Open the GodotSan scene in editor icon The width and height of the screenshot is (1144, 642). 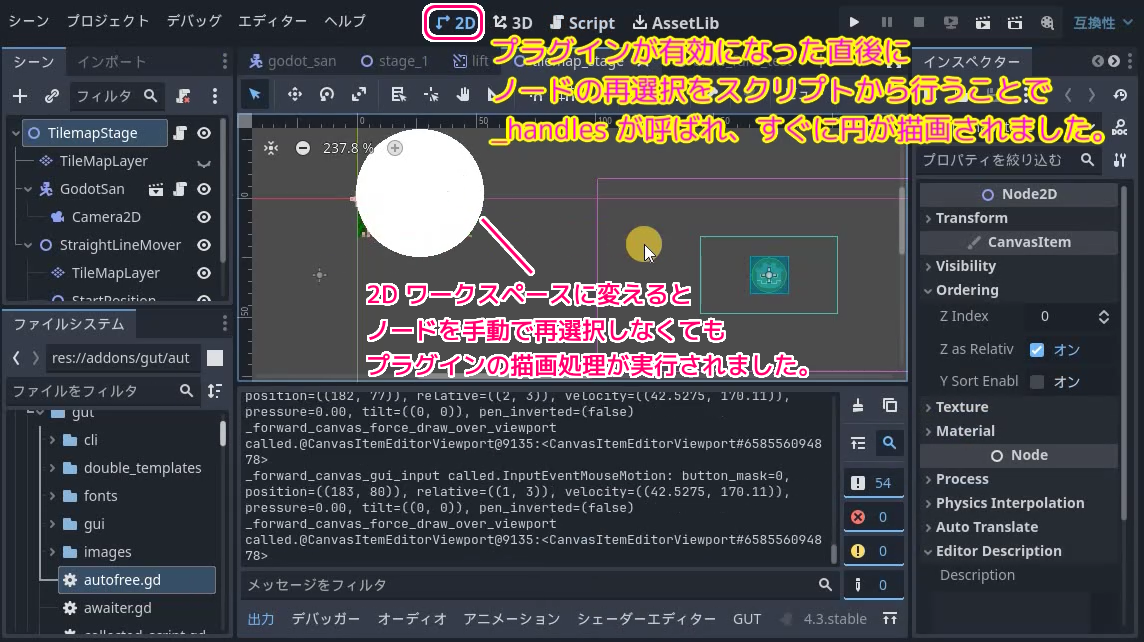click(x=155, y=189)
